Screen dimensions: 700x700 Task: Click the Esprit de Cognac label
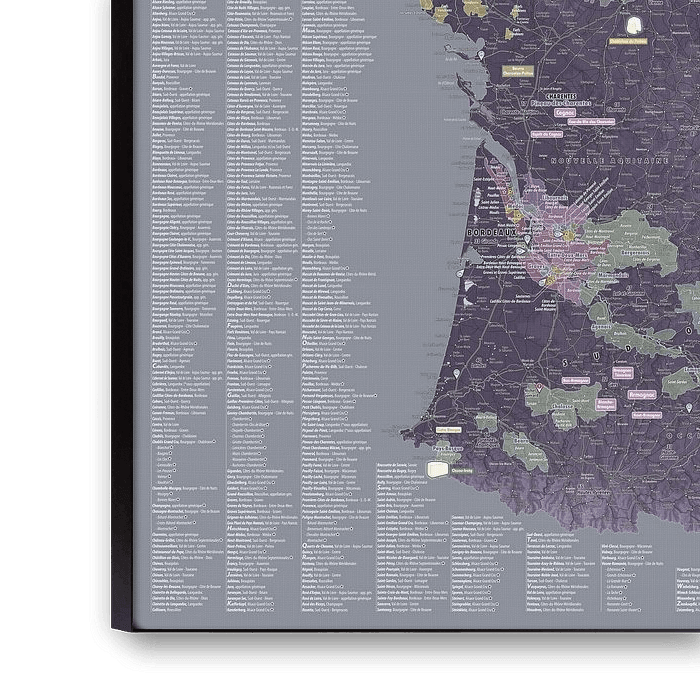[549, 133]
